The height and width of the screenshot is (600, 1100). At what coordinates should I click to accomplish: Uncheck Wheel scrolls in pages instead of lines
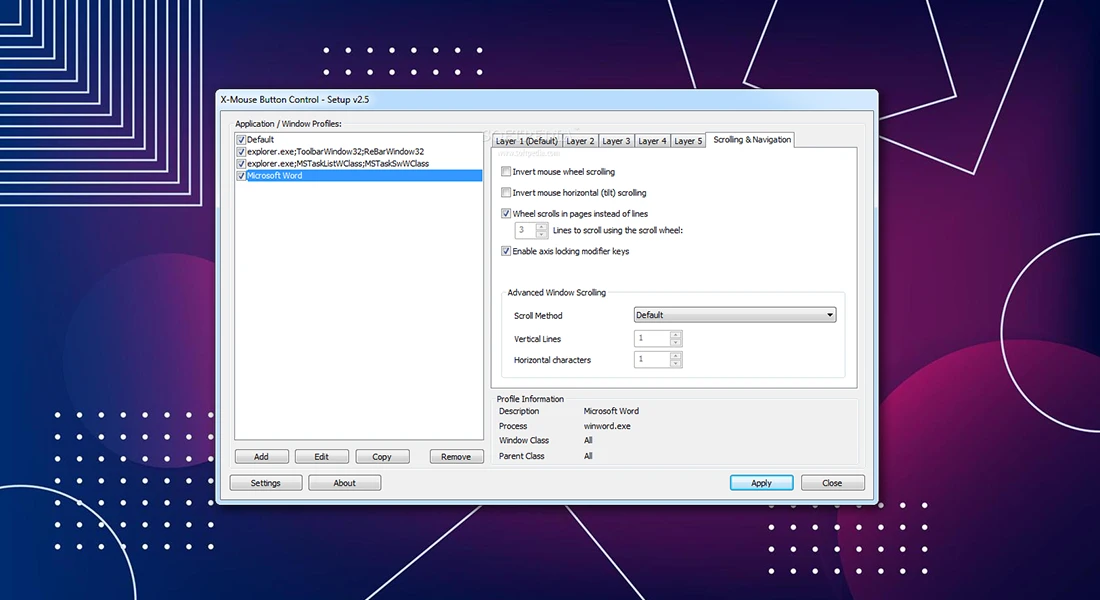pyautogui.click(x=506, y=213)
